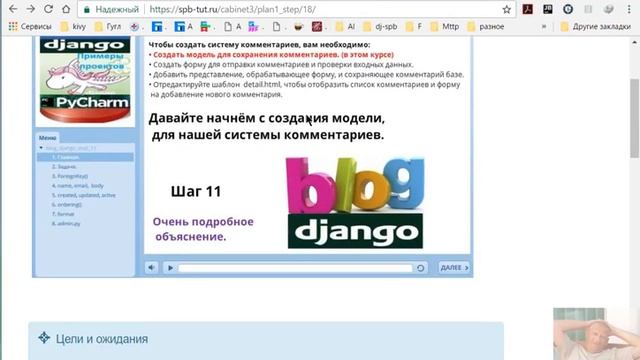Screen dimensions: 640x360
Task: Click the red square bookmark icon
Action: pos(317,27)
